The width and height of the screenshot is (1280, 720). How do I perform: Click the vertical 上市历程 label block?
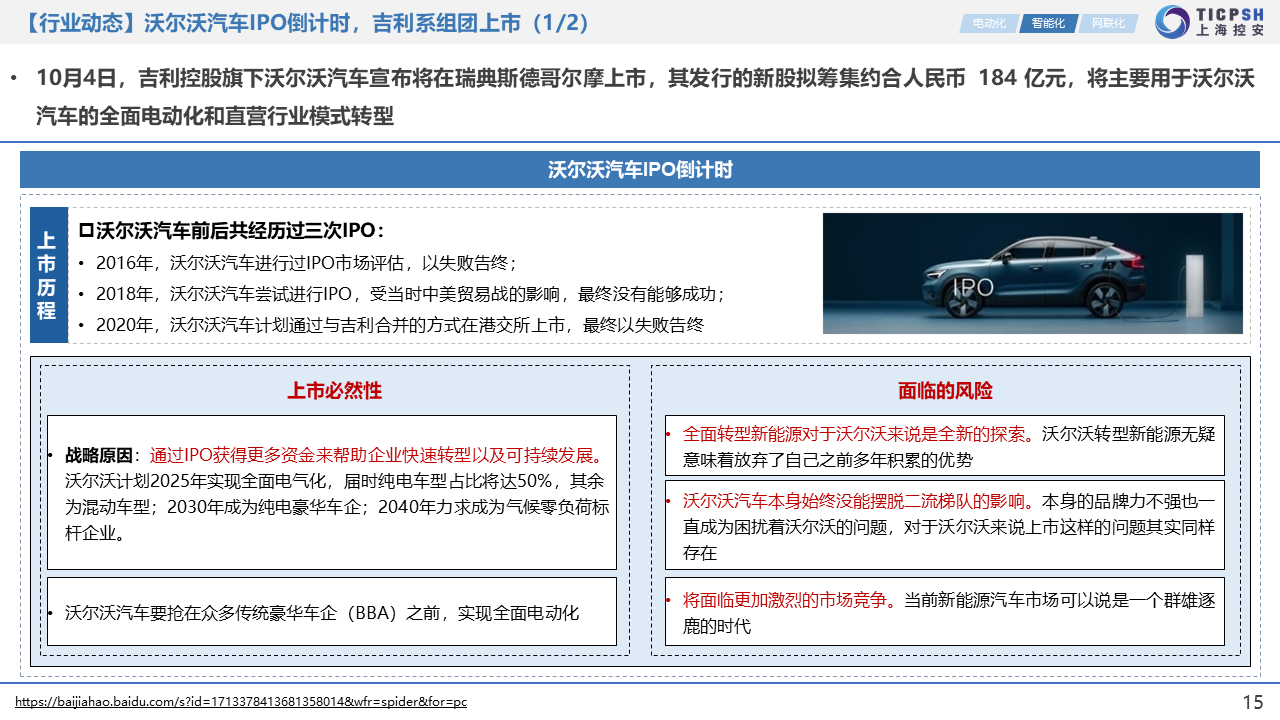pyautogui.click(x=47, y=275)
